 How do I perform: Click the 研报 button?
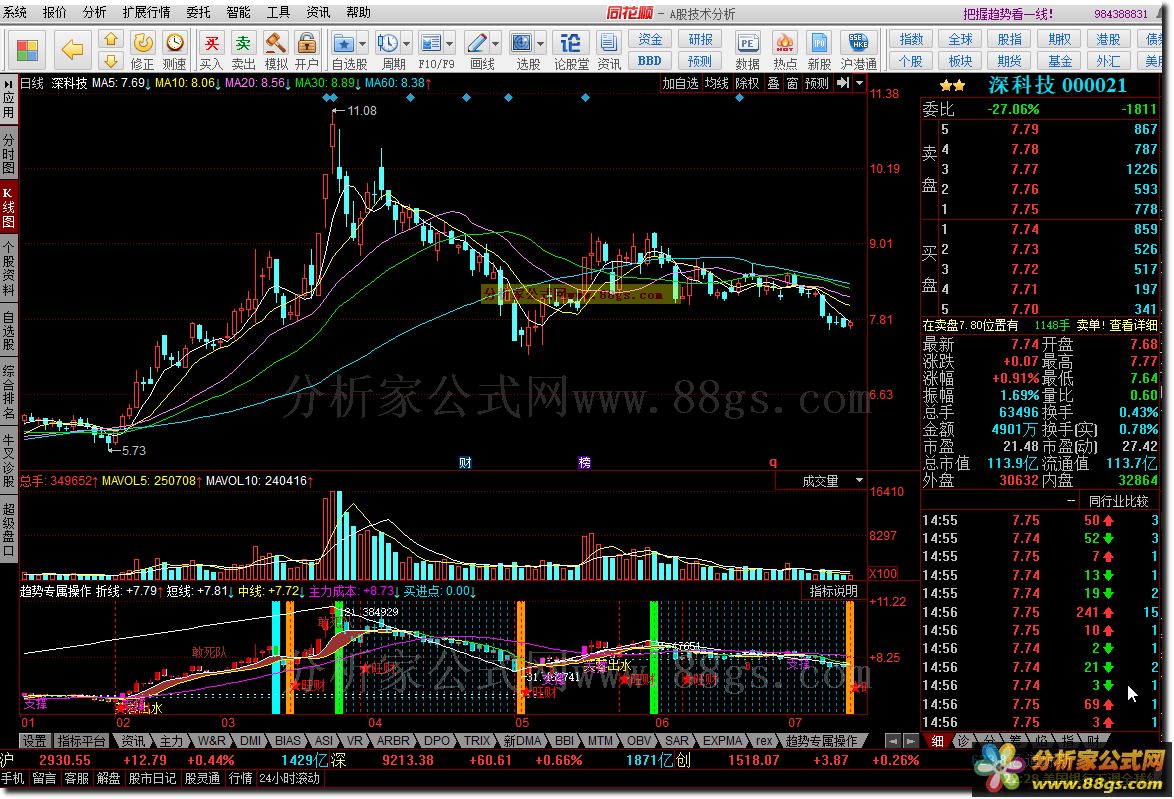tap(700, 39)
